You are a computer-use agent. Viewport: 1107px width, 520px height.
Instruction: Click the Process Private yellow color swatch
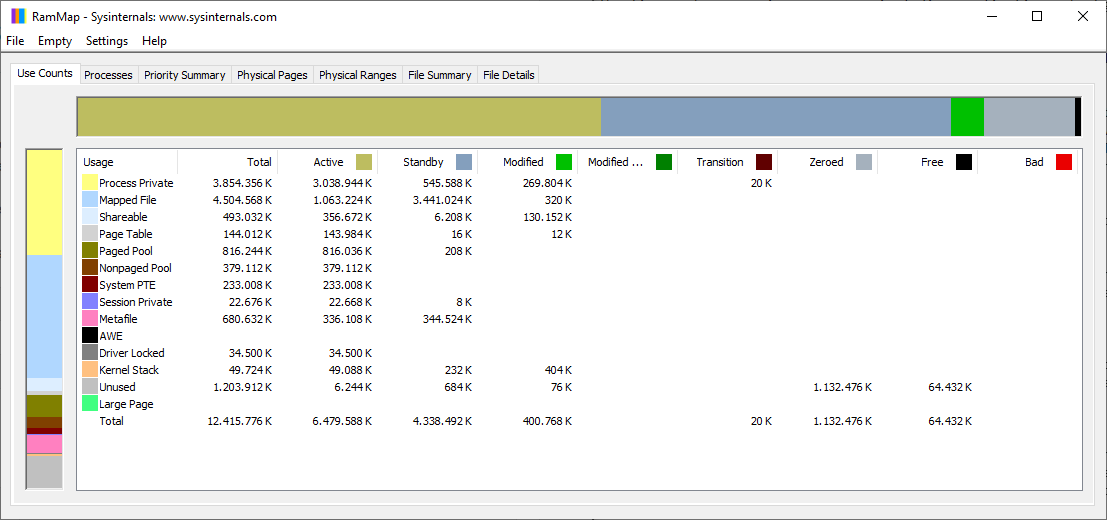click(x=90, y=183)
